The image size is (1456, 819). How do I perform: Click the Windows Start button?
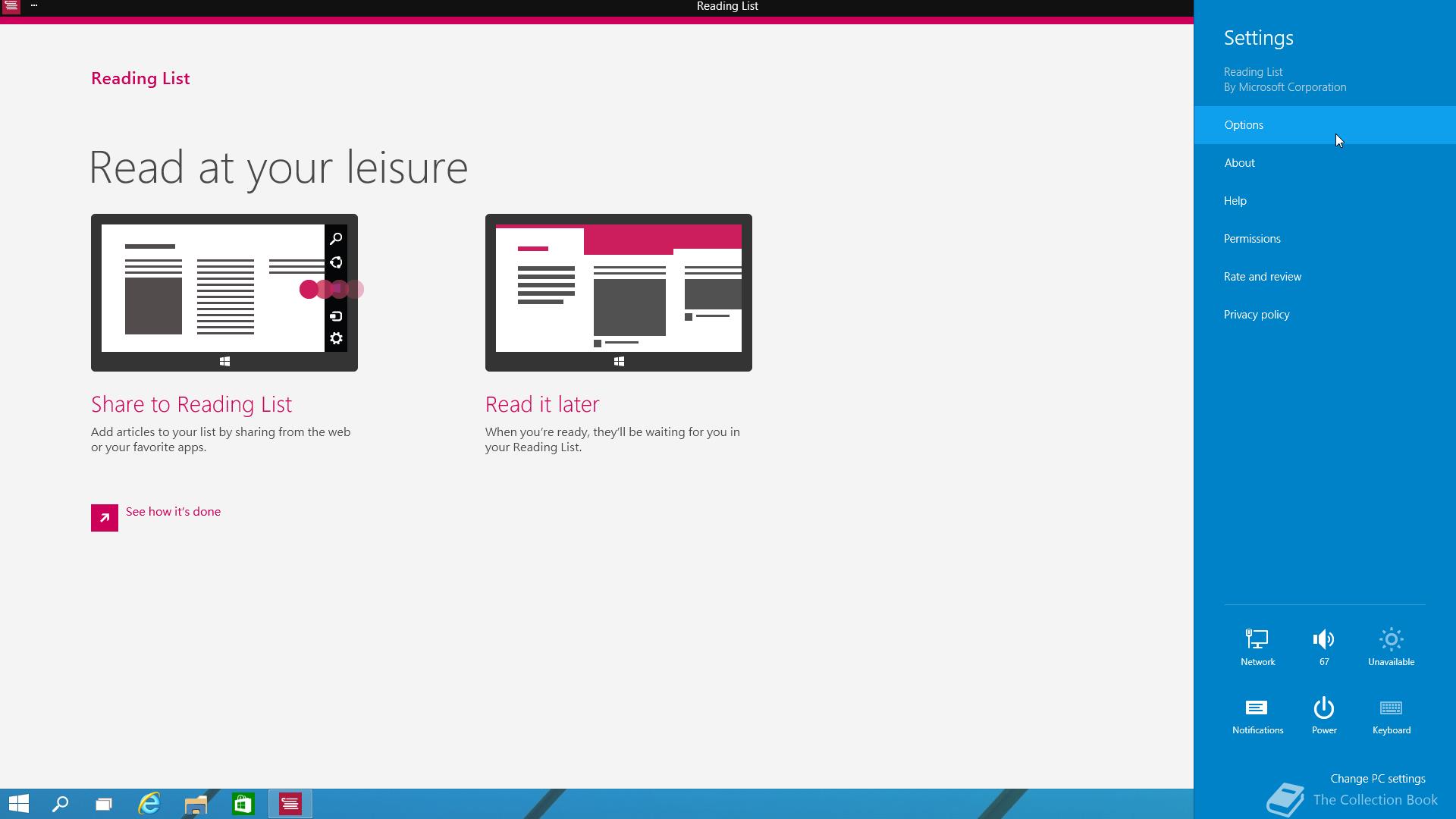19,804
